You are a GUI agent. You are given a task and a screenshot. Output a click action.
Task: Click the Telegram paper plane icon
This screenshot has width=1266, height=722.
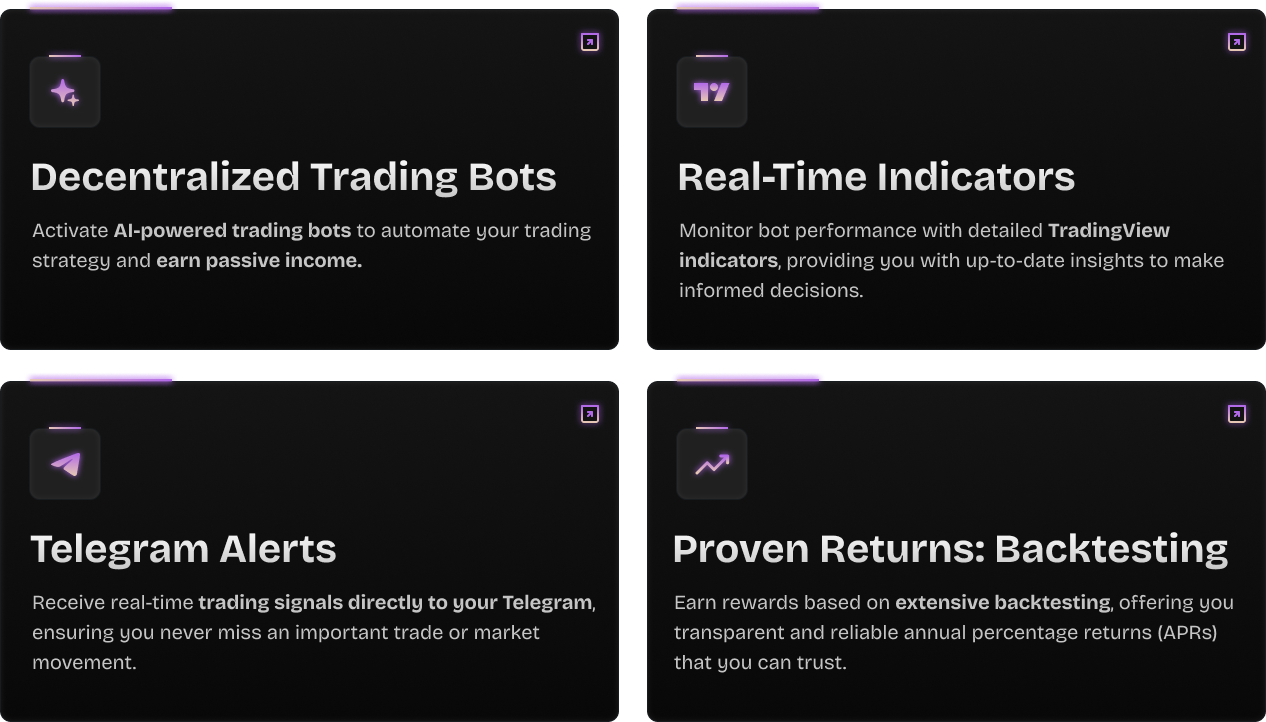65,464
